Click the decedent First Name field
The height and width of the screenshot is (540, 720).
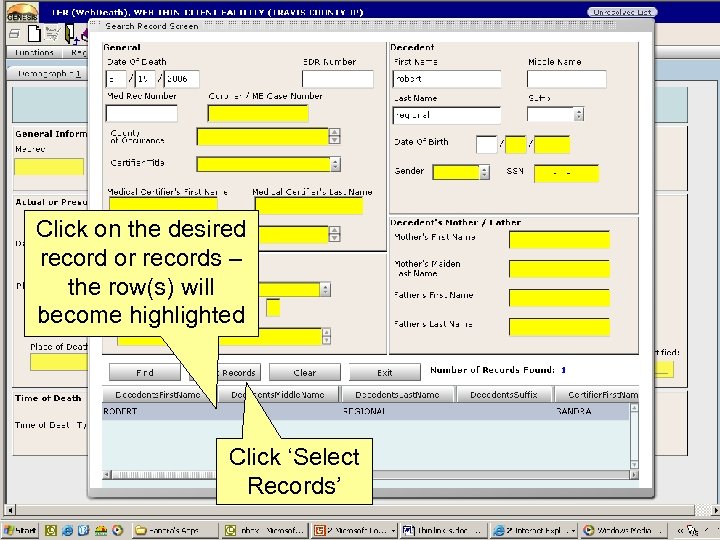(447, 79)
